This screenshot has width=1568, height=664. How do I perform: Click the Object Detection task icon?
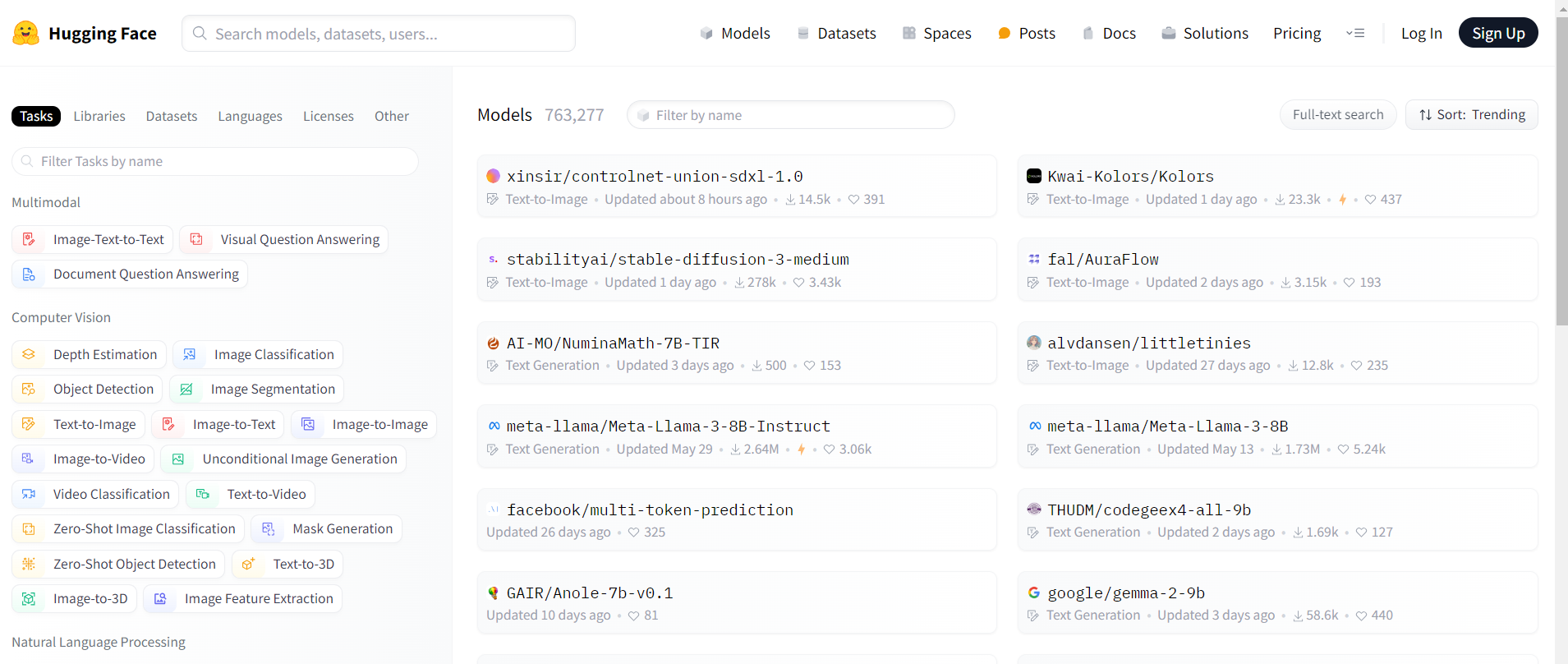pos(29,390)
